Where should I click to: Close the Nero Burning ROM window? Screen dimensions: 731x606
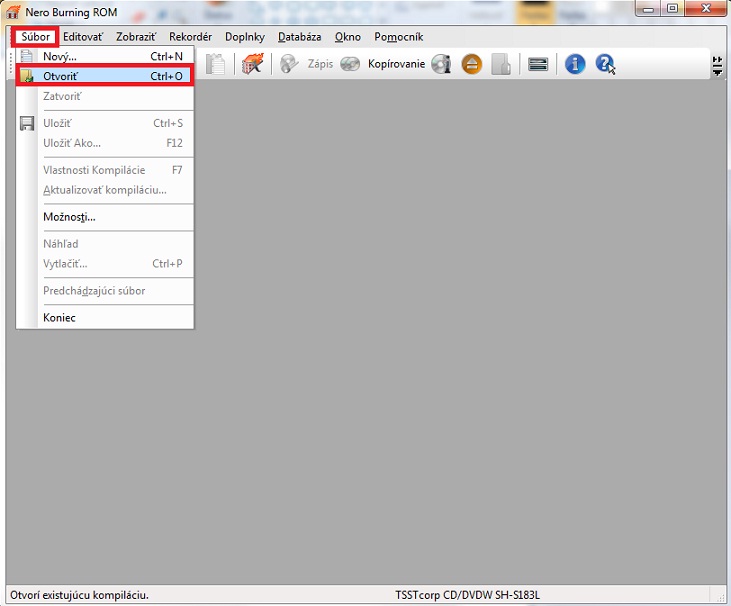[706, 8]
